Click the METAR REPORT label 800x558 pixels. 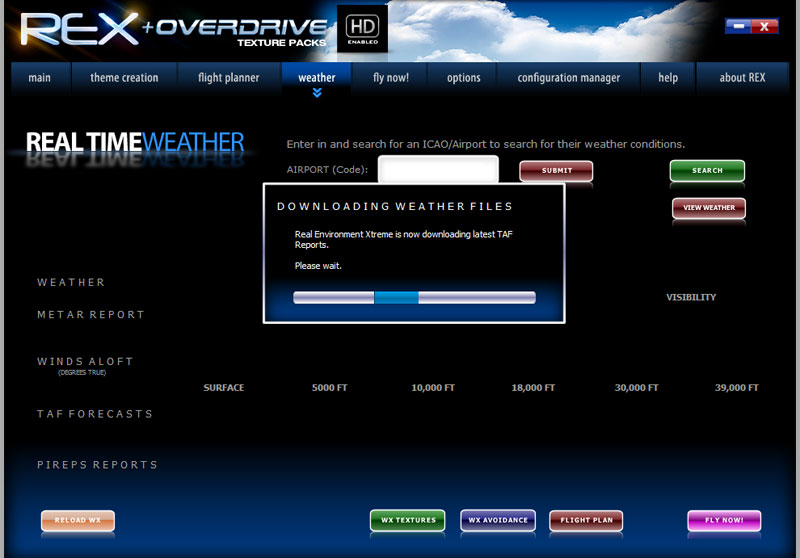click(91, 315)
